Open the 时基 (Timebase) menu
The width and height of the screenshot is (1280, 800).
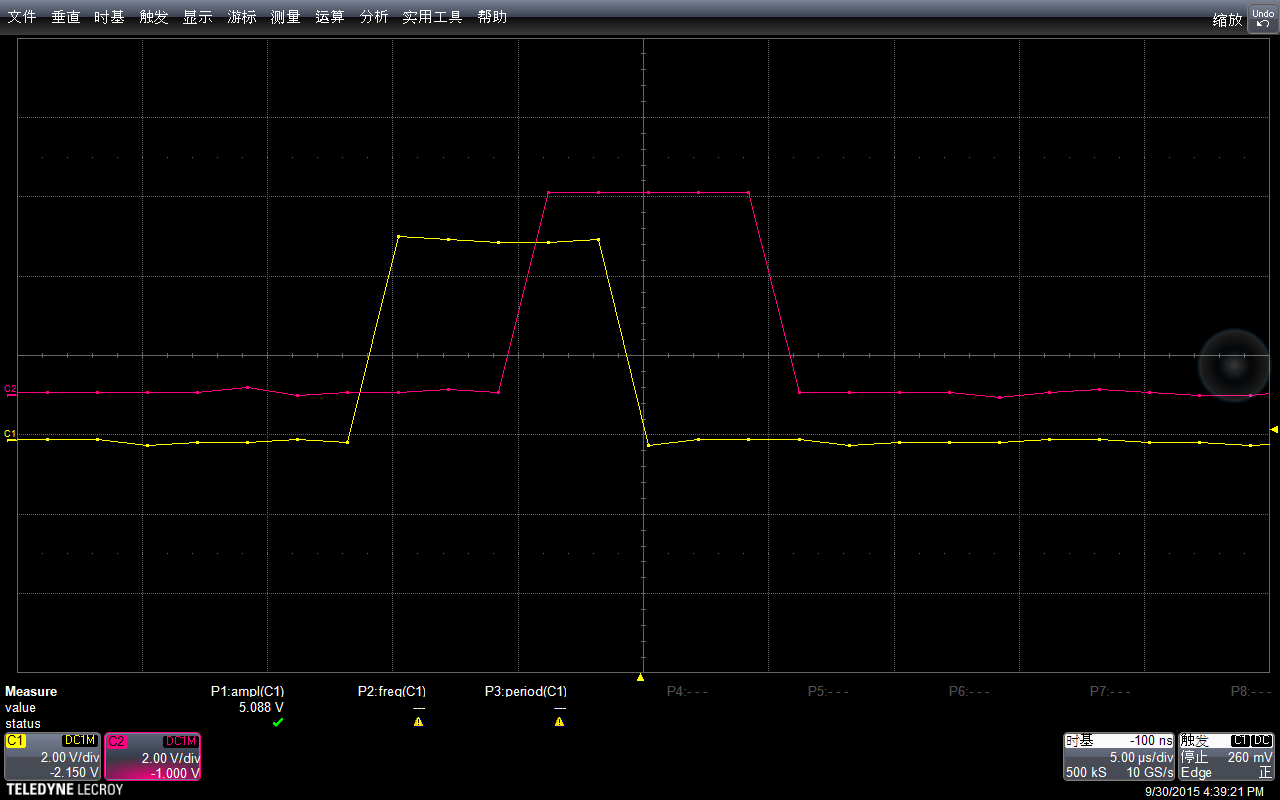[110, 17]
